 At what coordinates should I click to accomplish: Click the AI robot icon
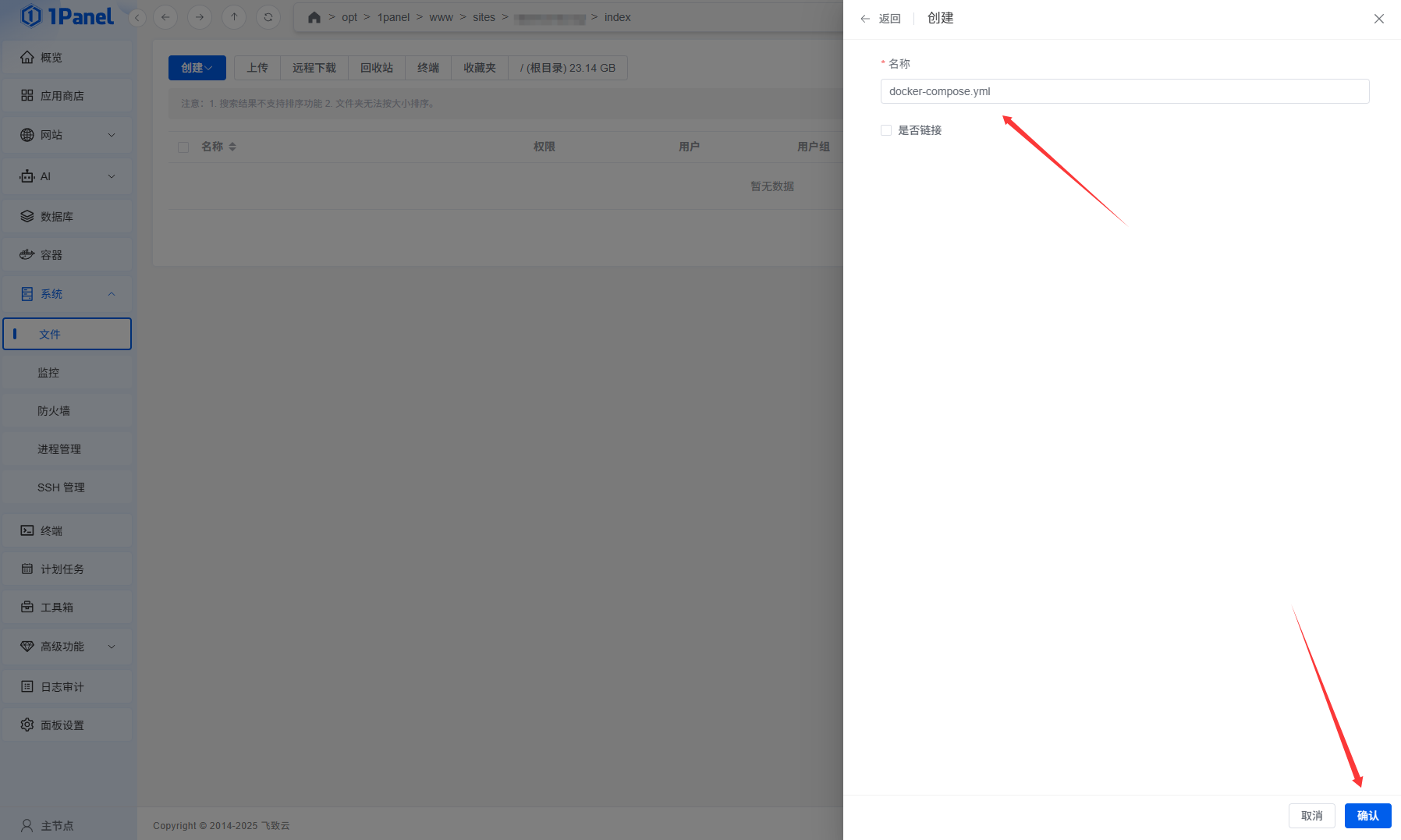point(27,176)
